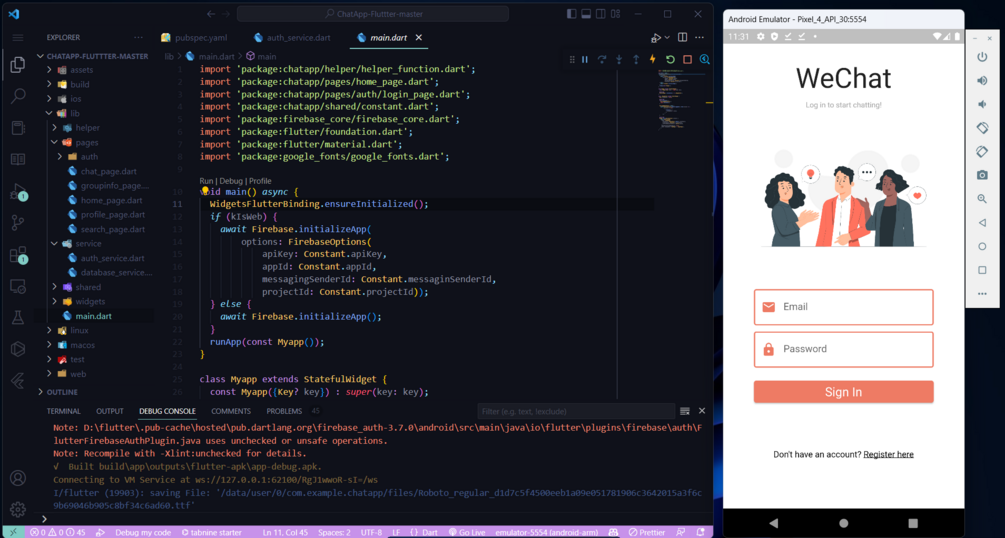Toggle the yellow lightbulb code action
The width and height of the screenshot is (1005, 538).
click(205, 190)
